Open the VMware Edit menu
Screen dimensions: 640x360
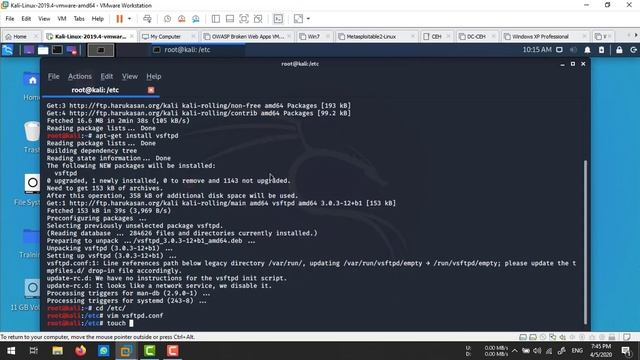coord(26,19)
